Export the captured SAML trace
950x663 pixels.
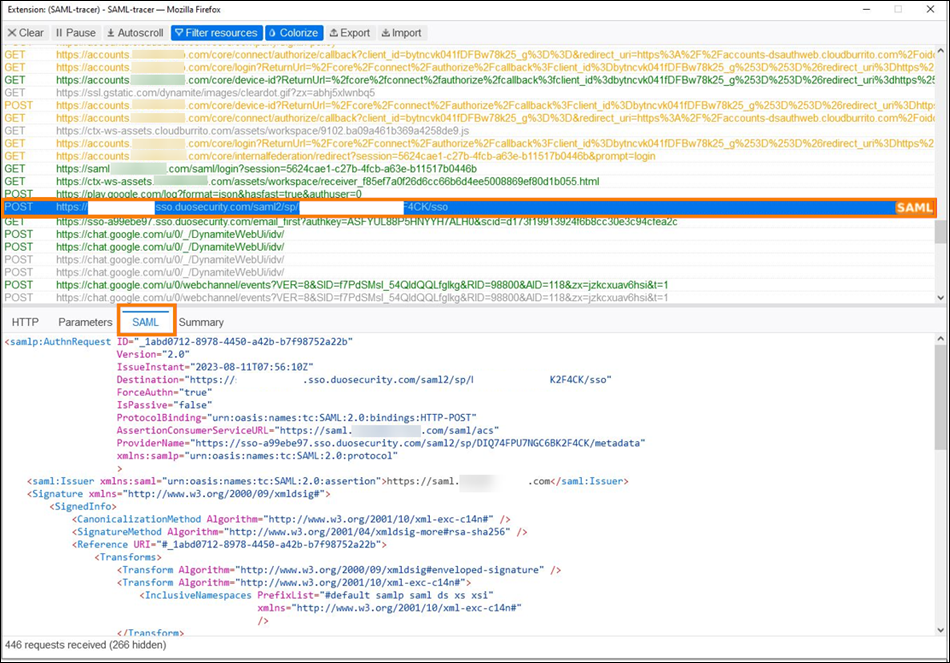coord(349,33)
